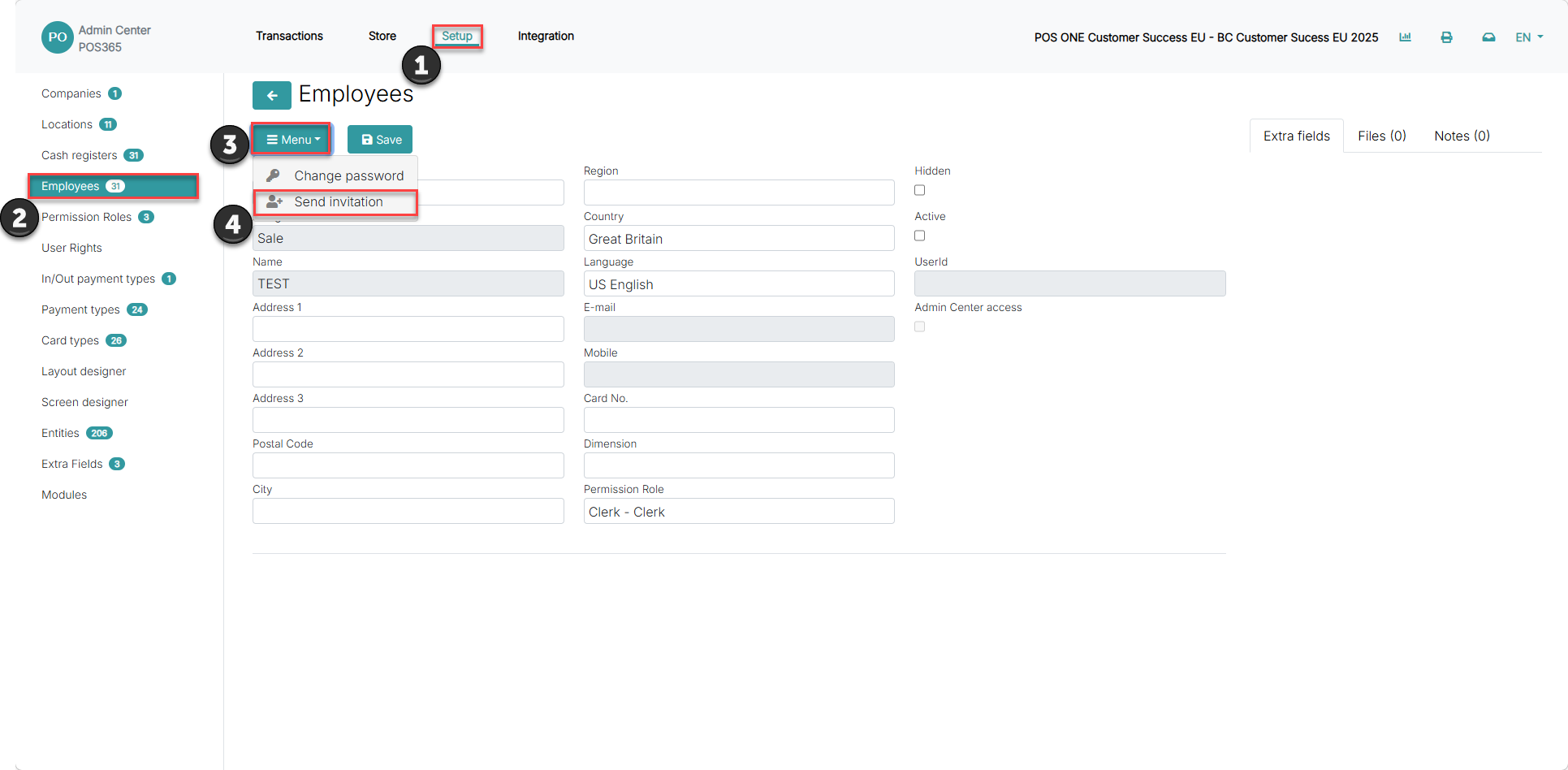Image resolution: width=1568 pixels, height=770 pixels.
Task: Open the Country field showing Great Britain
Action: click(x=739, y=239)
